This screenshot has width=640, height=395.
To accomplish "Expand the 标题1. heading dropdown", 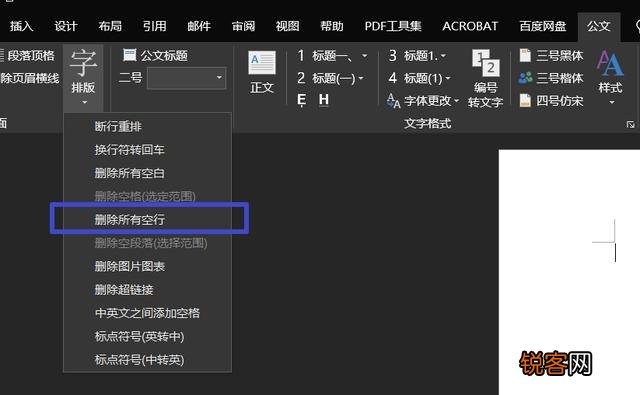I will pyautogui.click(x=443, y=55).
